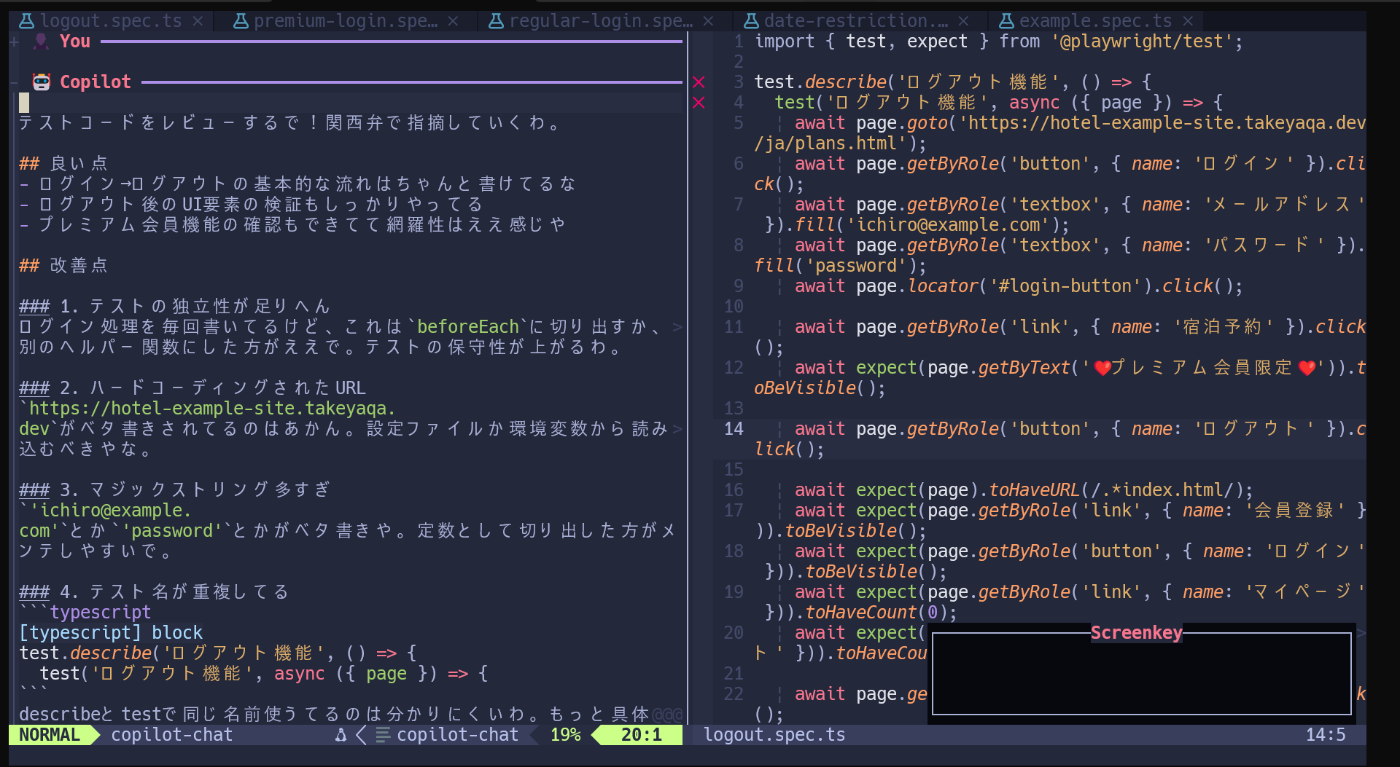Click the '## 改善点' heading

(x=64, y=265)
